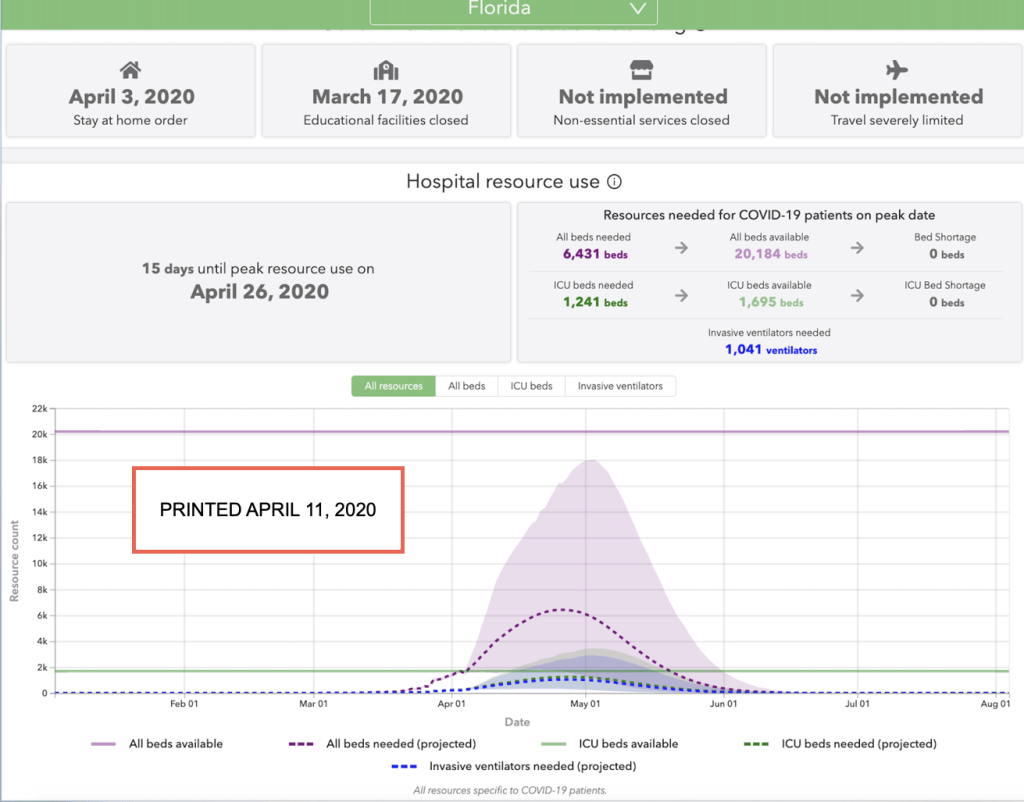
Task: Click arrow between All beds needed and available
Action: coord(681,248)
